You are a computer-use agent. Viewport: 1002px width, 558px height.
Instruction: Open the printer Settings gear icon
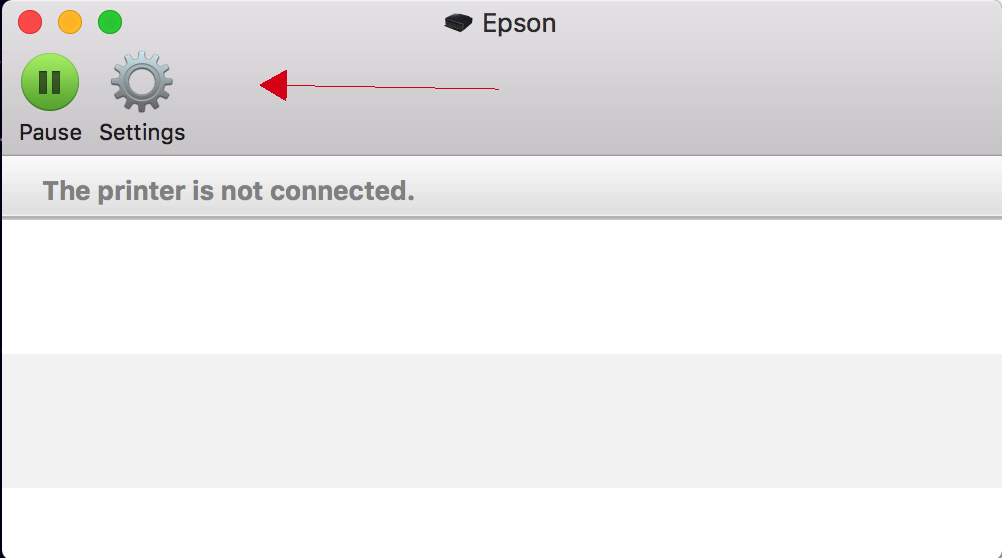(142, 82)
